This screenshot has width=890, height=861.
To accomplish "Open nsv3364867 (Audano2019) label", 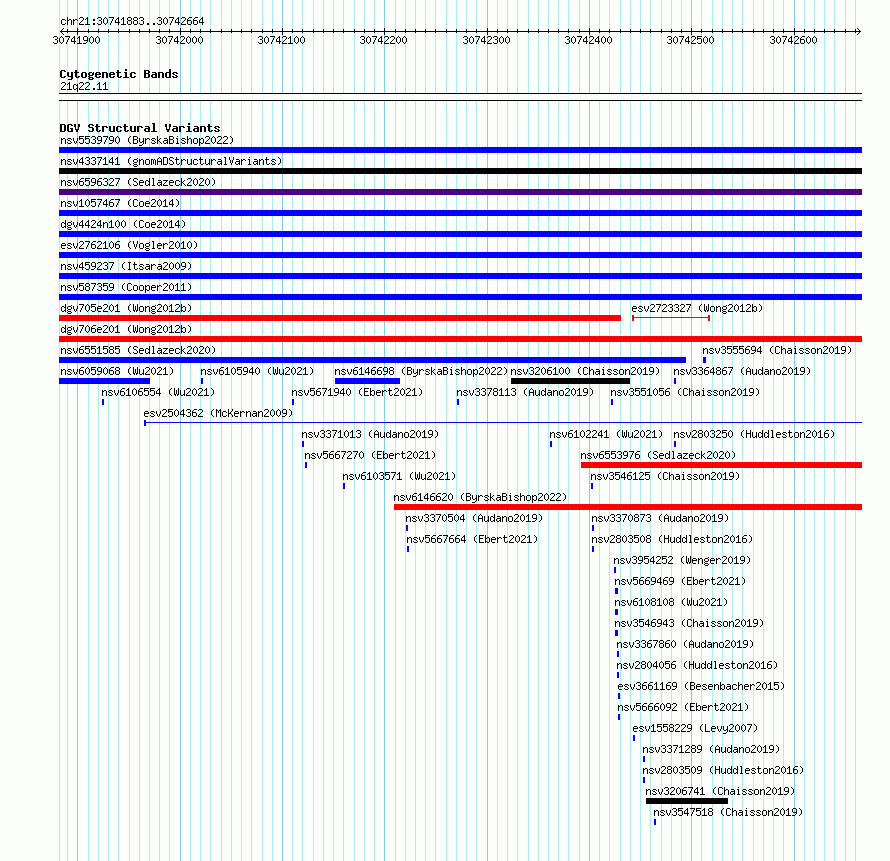I will point(742,371).
